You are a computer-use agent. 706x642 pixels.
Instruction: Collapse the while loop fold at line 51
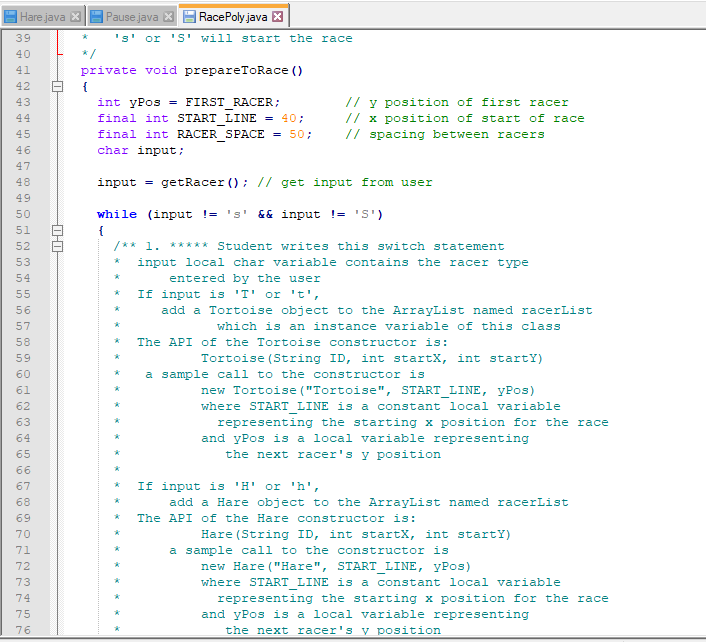pos(57,231)
